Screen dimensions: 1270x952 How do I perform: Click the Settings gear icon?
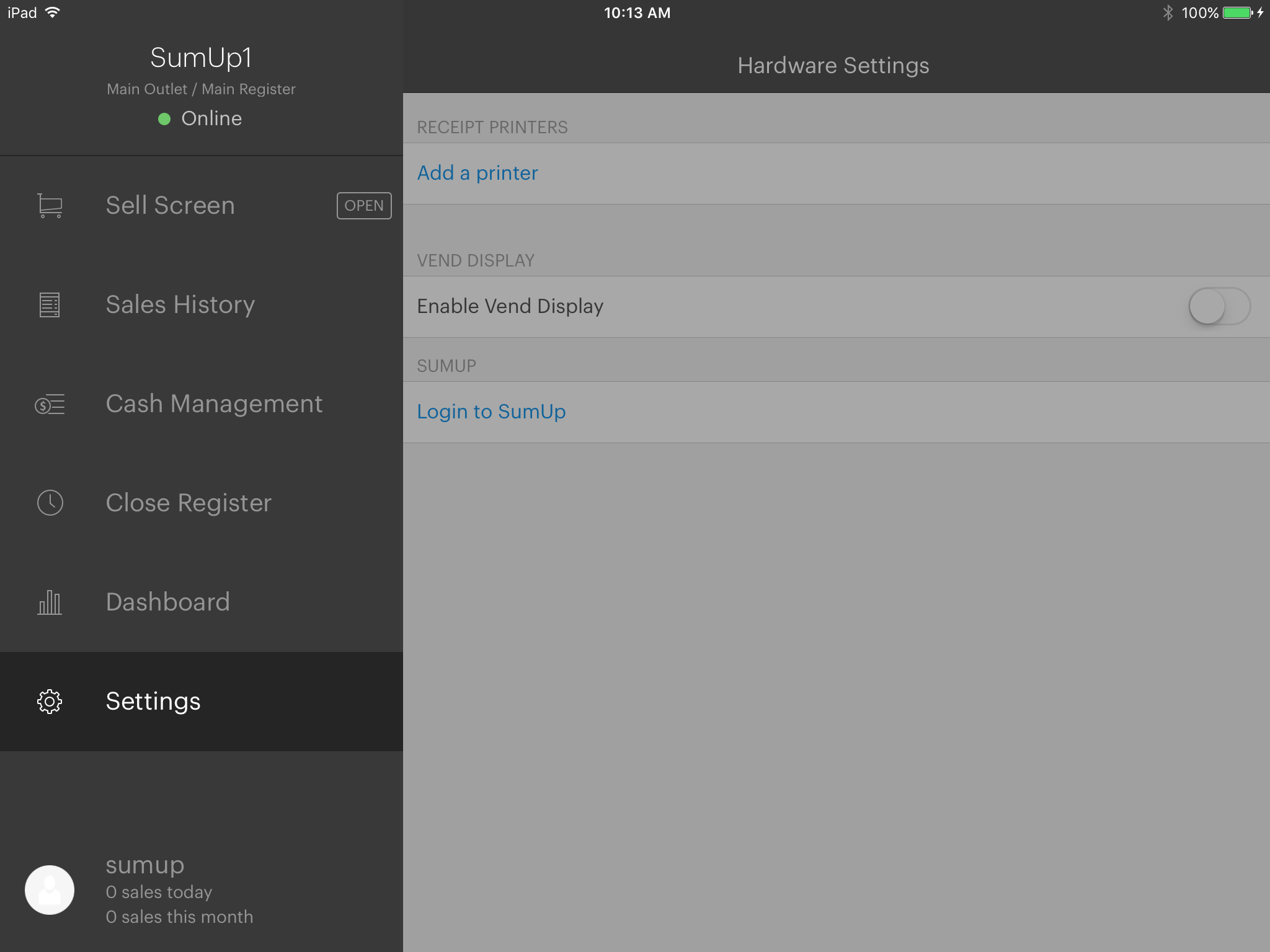point(50,702)
